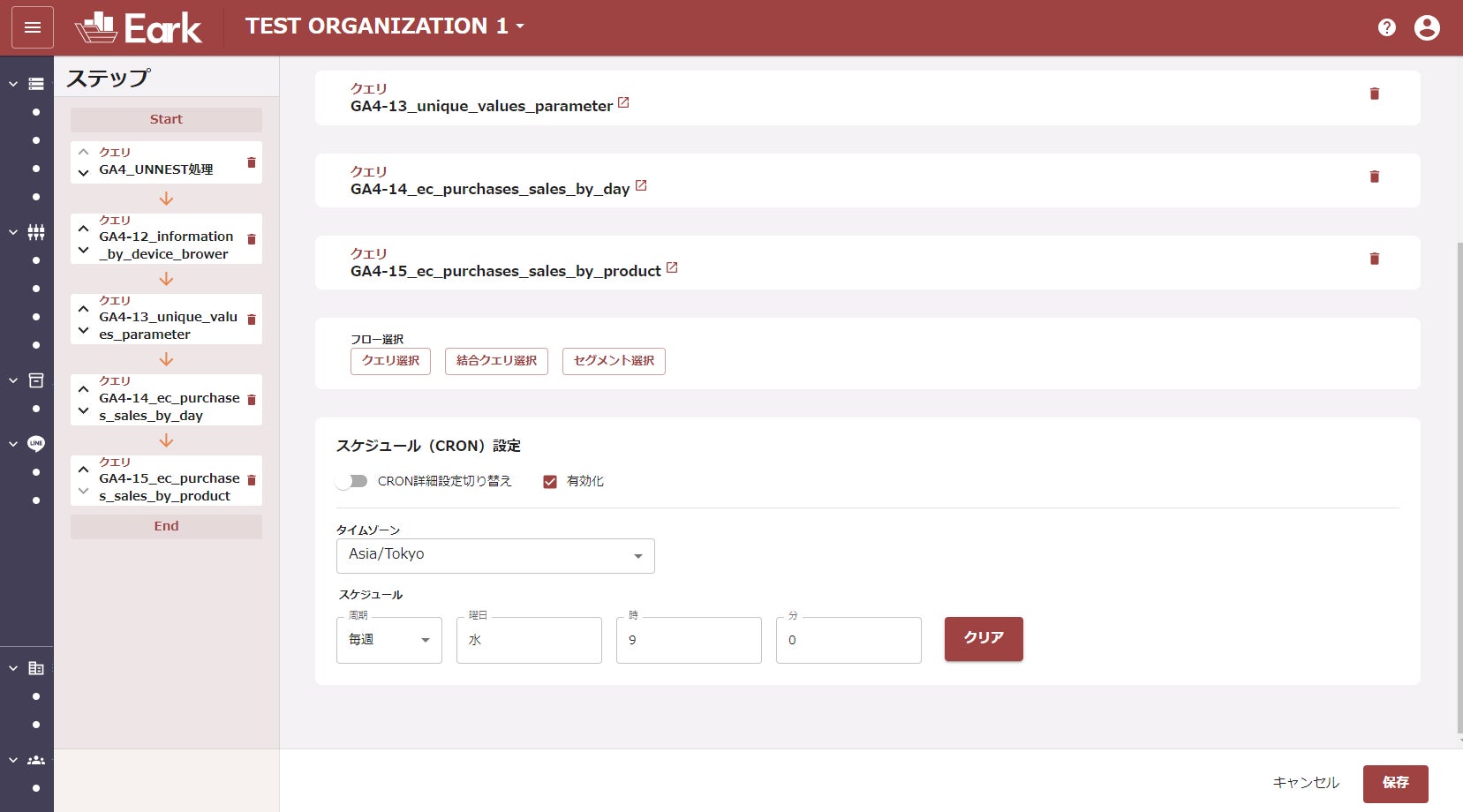Move GA4-12_information_by_device_brower step down

click(84, 250)
